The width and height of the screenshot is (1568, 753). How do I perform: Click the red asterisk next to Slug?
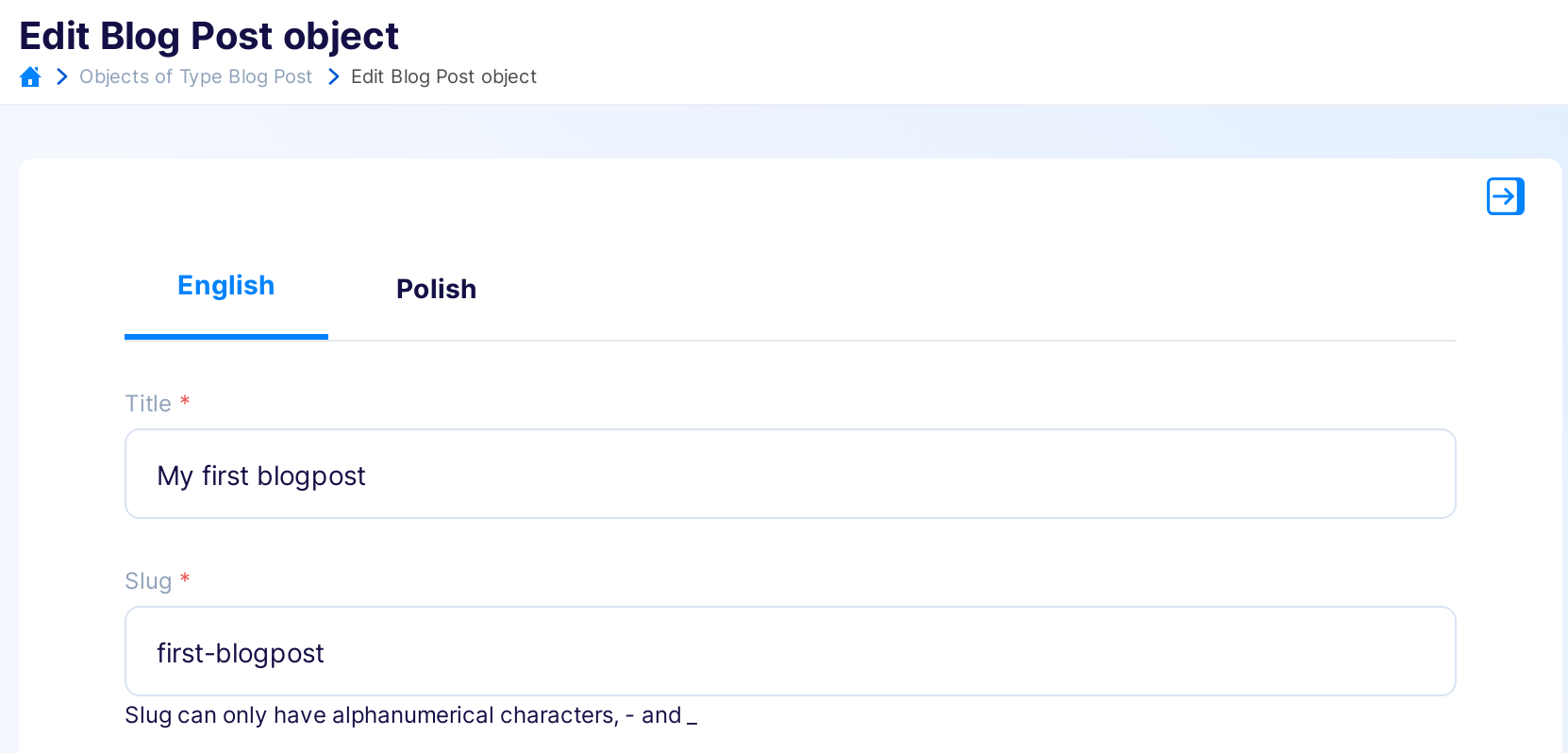(x=185, y=578)
